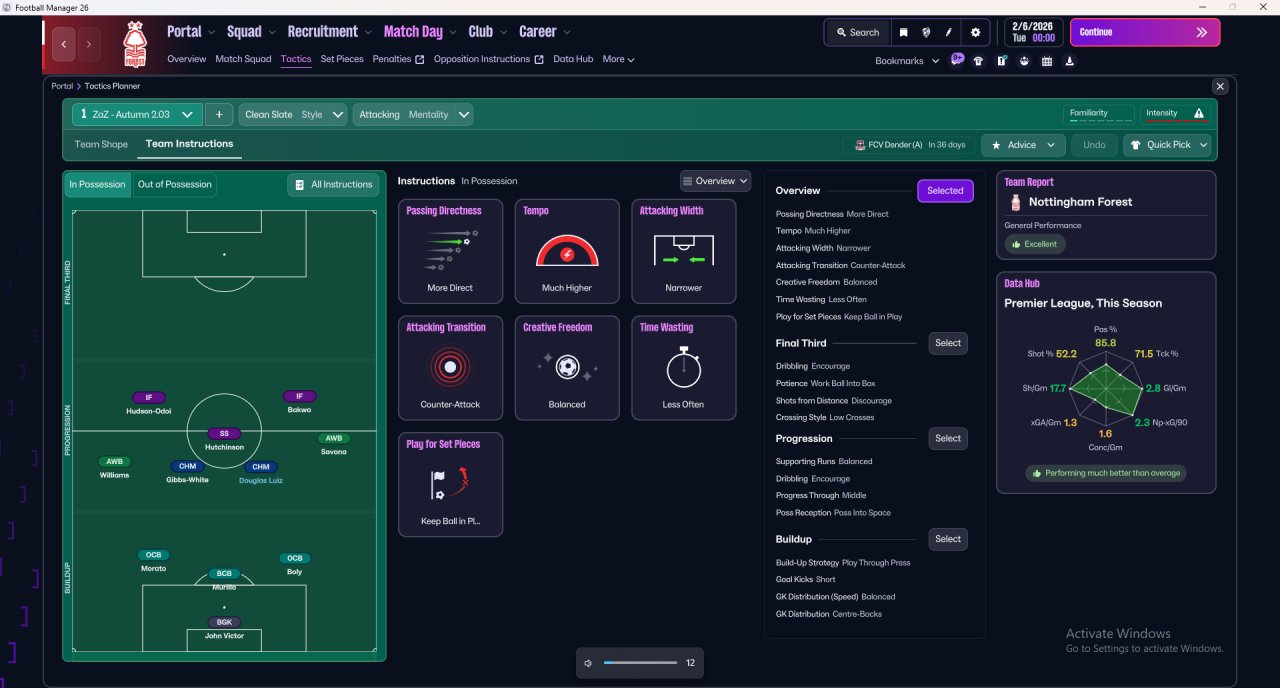Click the volume speaker icon

tap(589, 663)
